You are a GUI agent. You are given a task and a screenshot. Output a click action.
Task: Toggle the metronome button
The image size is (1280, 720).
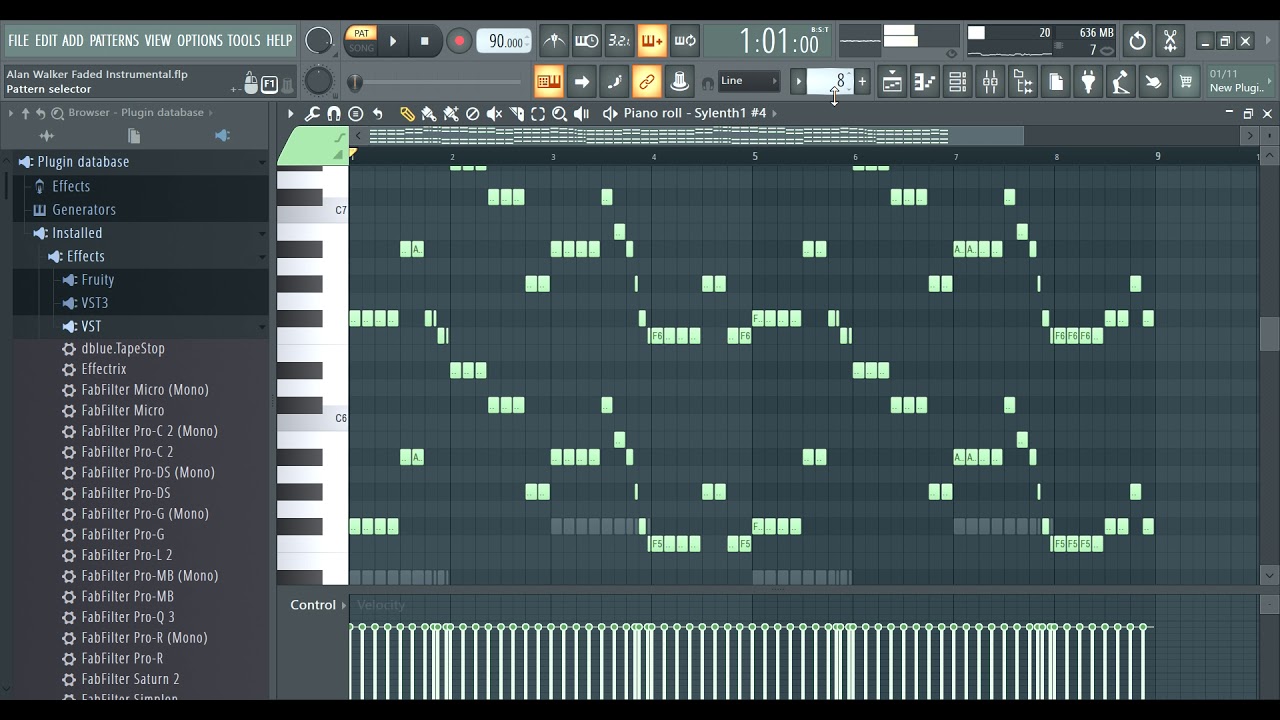(553, 41)
